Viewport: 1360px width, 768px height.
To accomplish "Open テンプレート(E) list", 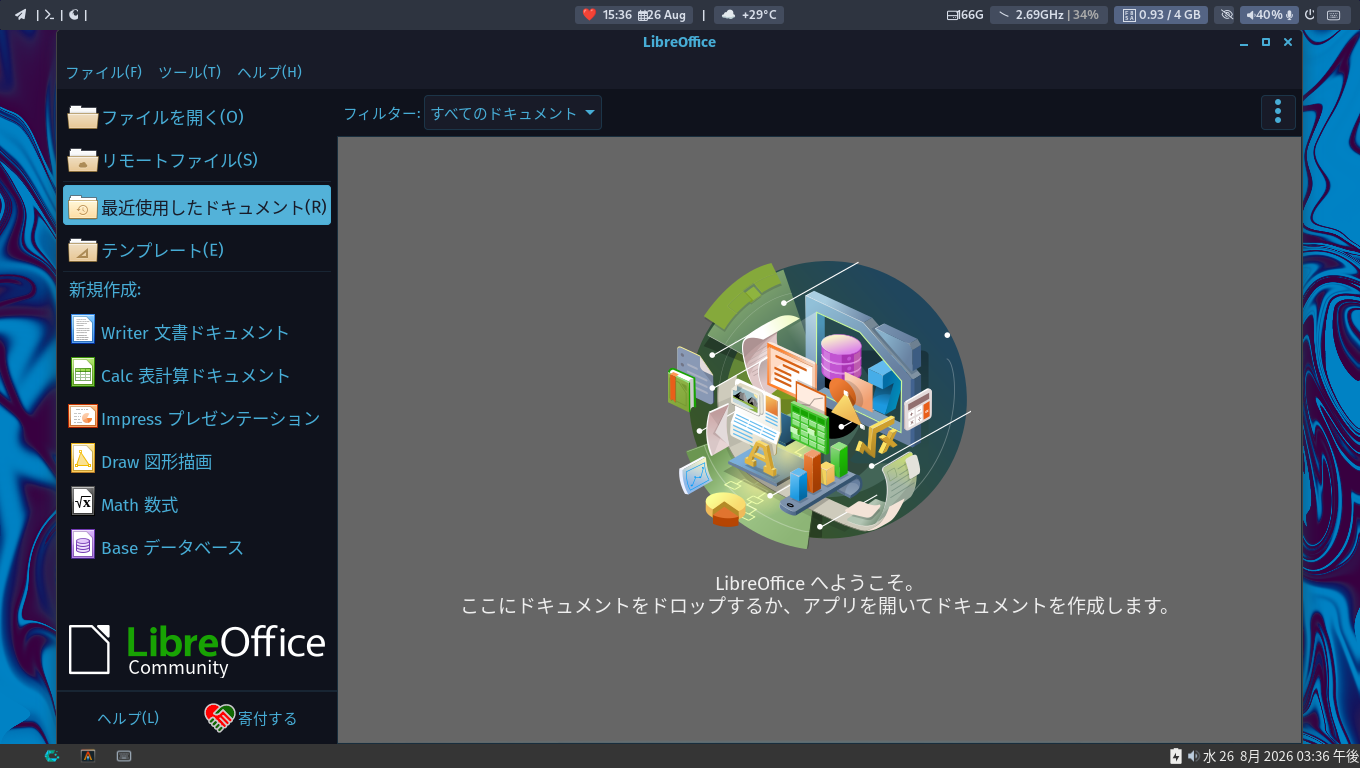I will point(197,250).
